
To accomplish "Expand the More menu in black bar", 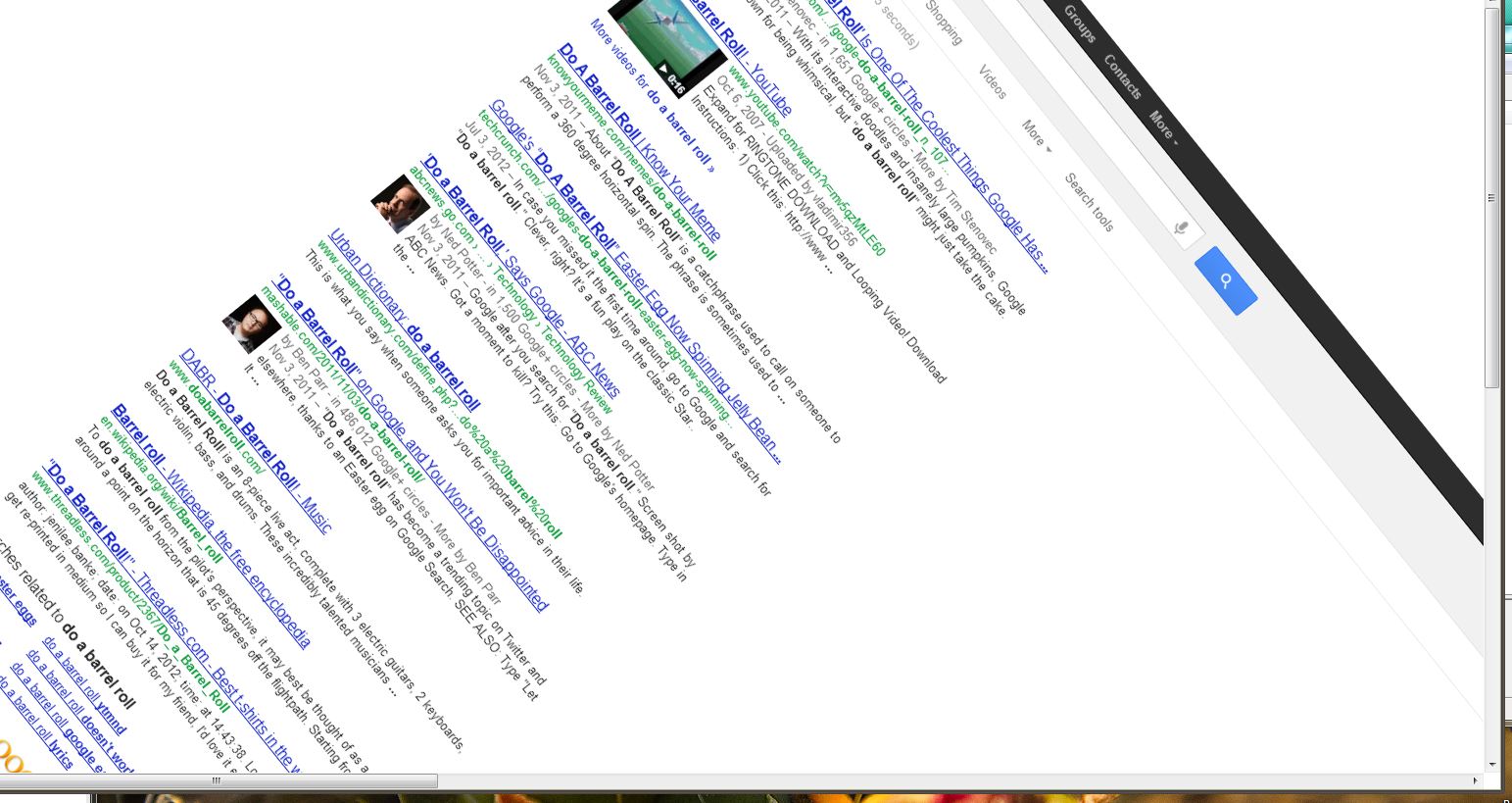I will point(1163,126).
